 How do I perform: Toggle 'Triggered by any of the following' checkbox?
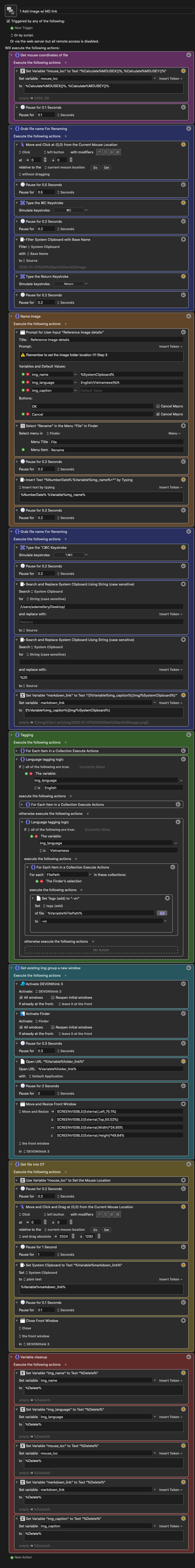(8, 21)
